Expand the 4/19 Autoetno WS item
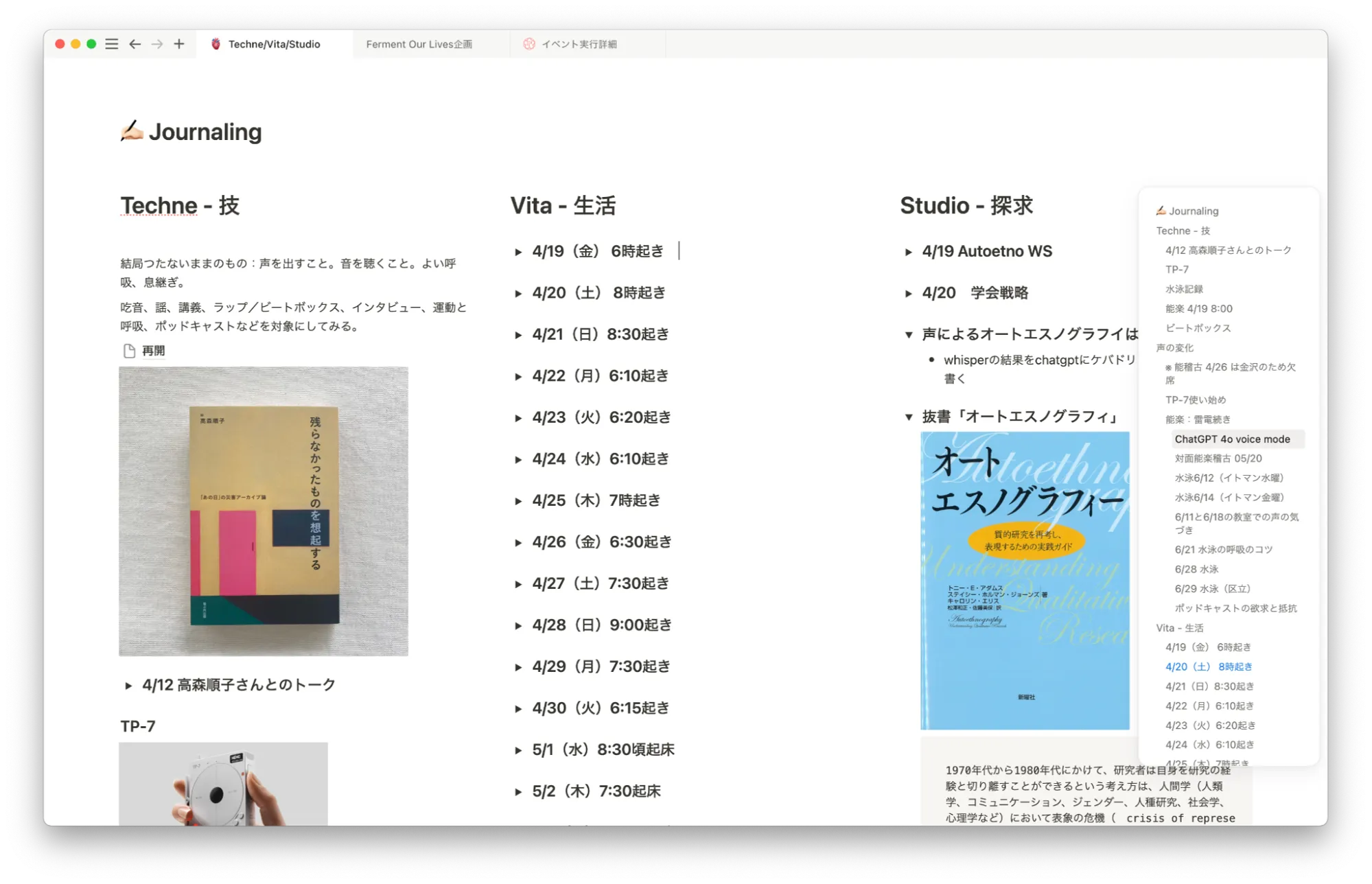1372x884 pixels. pyautogui.click(x=909, y=251)
